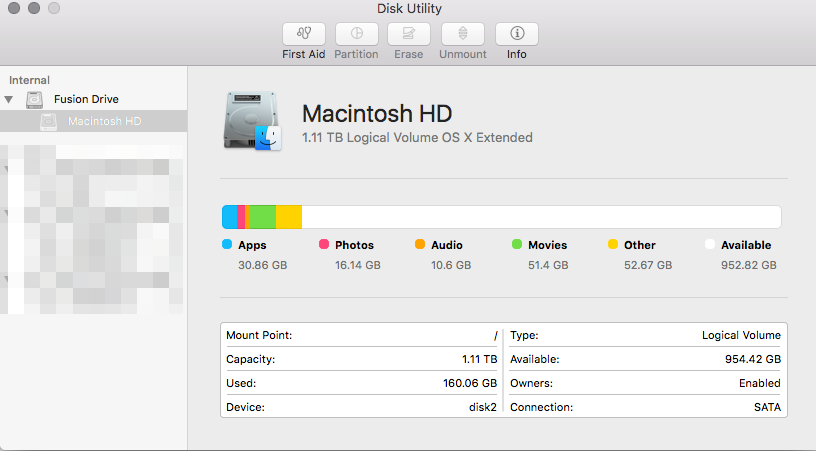Screen dimensions: 816x451
Task: Click the Available legend label
Action: (746, 245)
